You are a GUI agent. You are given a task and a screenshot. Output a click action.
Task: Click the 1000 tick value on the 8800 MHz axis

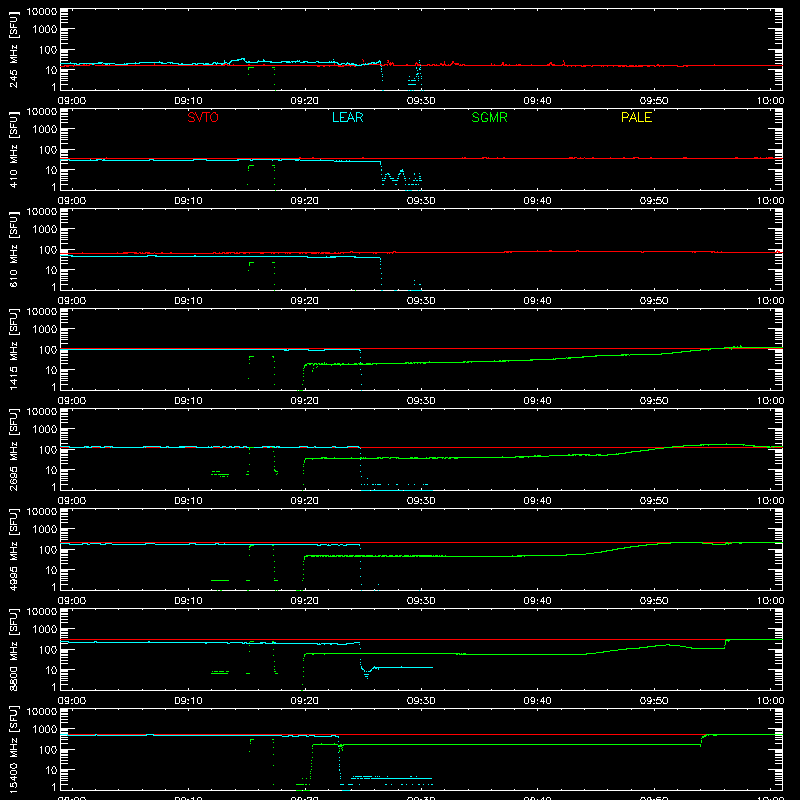click(x=45, y=629)
